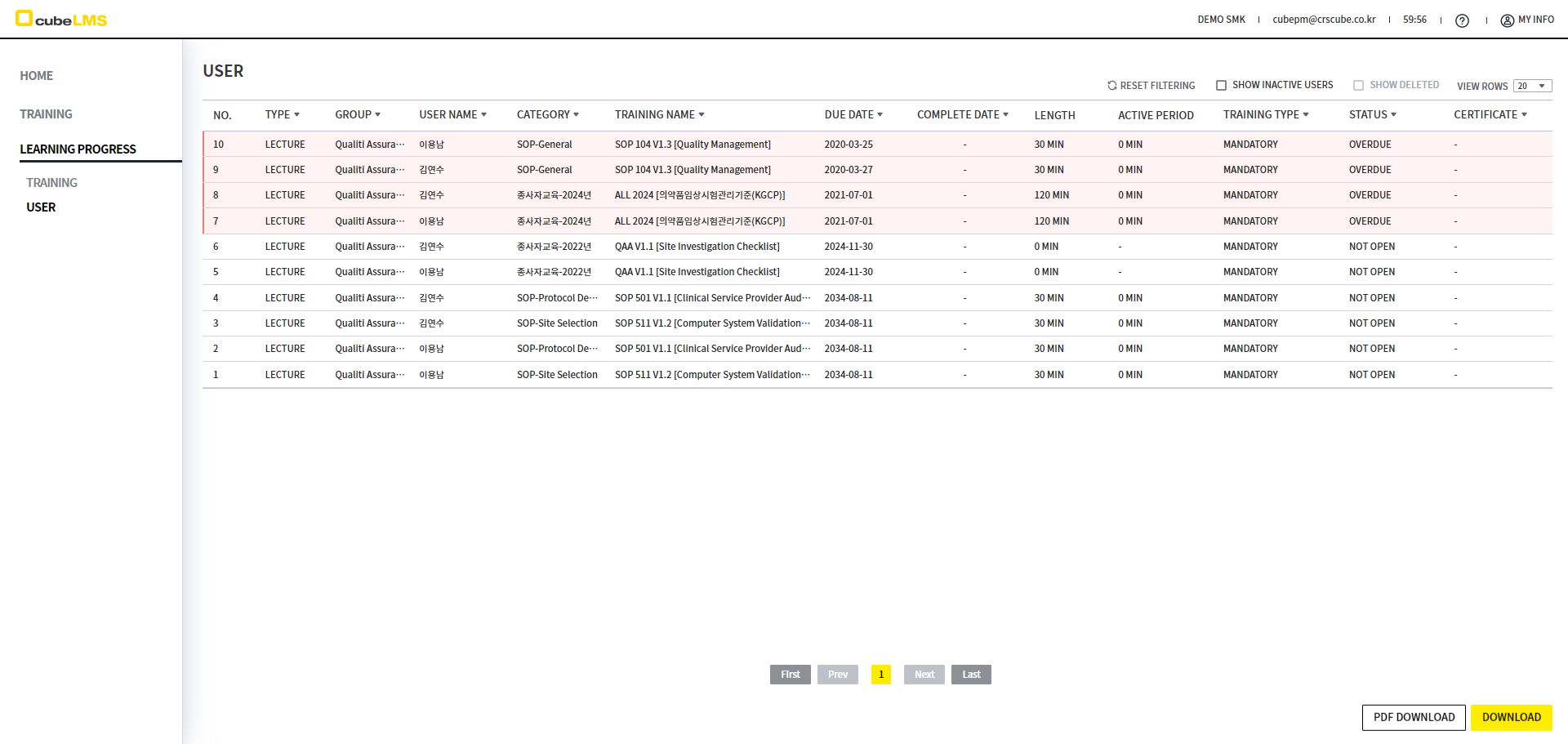Click the cubeLMS logo

click(61, 20)
